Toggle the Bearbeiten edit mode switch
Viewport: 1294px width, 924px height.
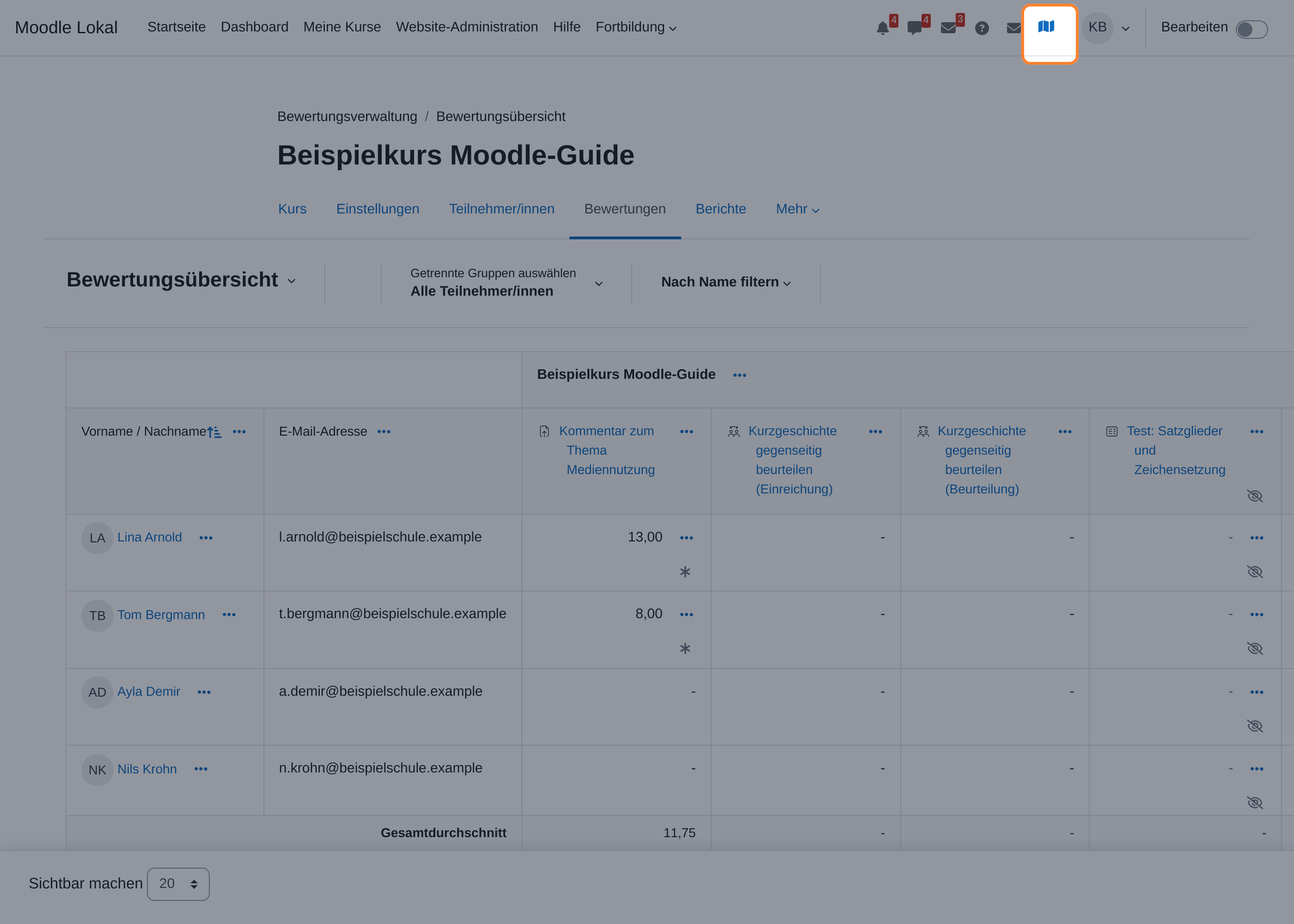(x=1251, y=29)
